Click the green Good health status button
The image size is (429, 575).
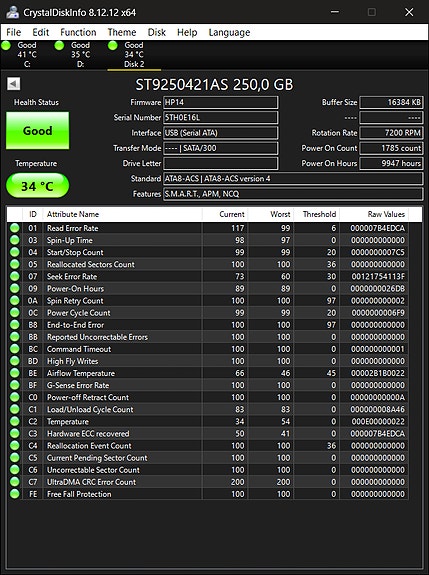37,131
